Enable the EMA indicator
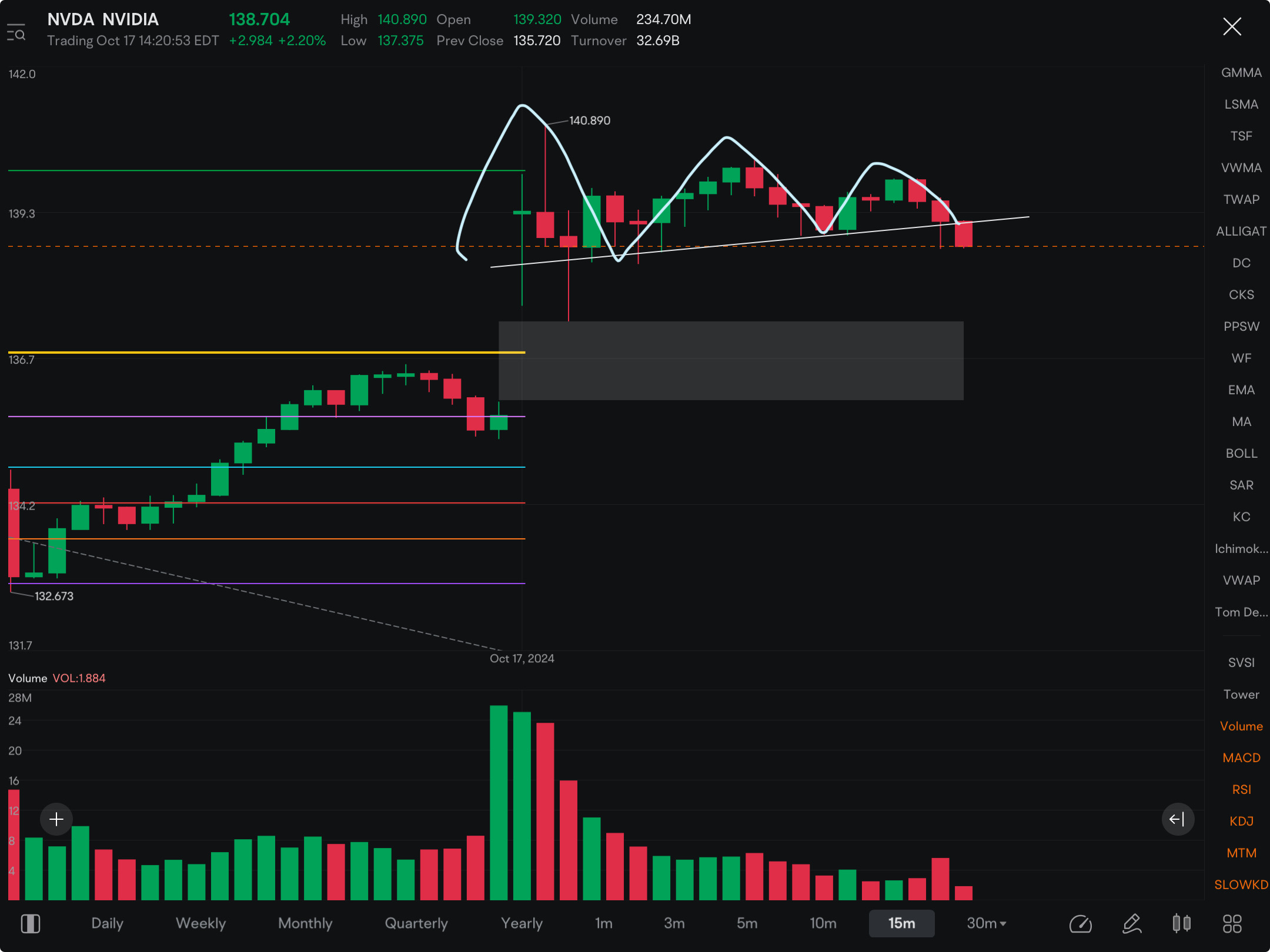The image size is (1270, 952). coord(1241,390)
